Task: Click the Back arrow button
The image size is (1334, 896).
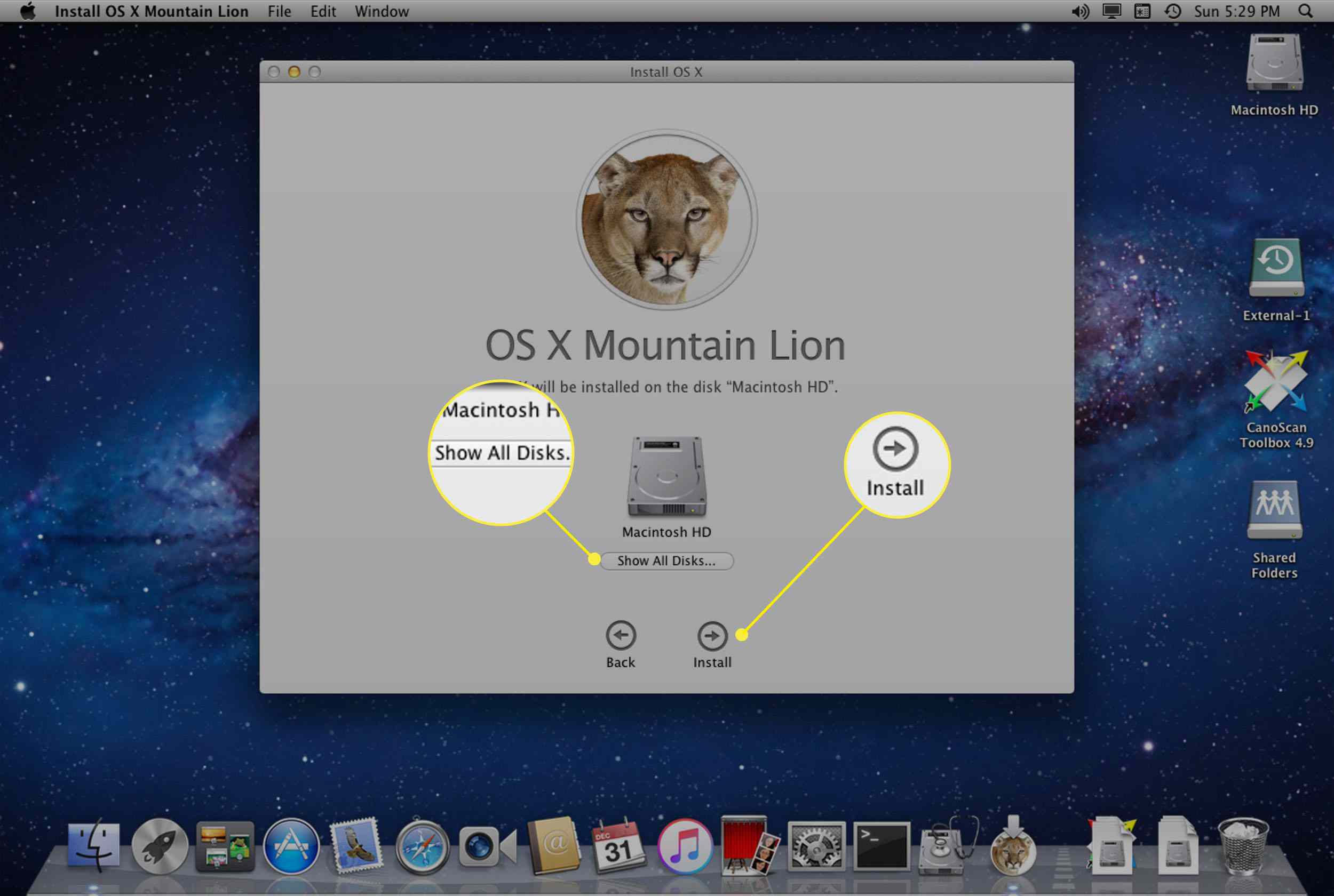Action: (621, 635)
